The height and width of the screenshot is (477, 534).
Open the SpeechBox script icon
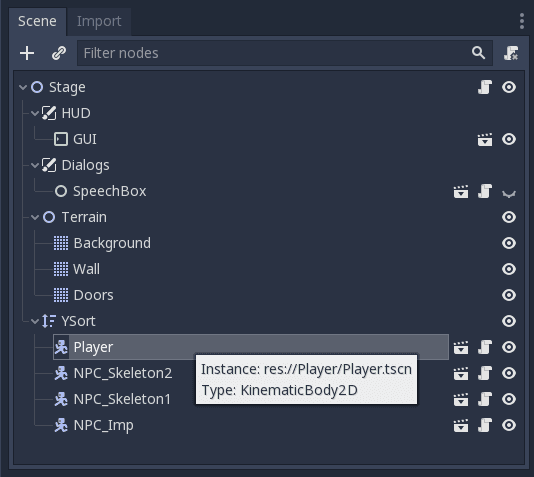click(485, 191)
